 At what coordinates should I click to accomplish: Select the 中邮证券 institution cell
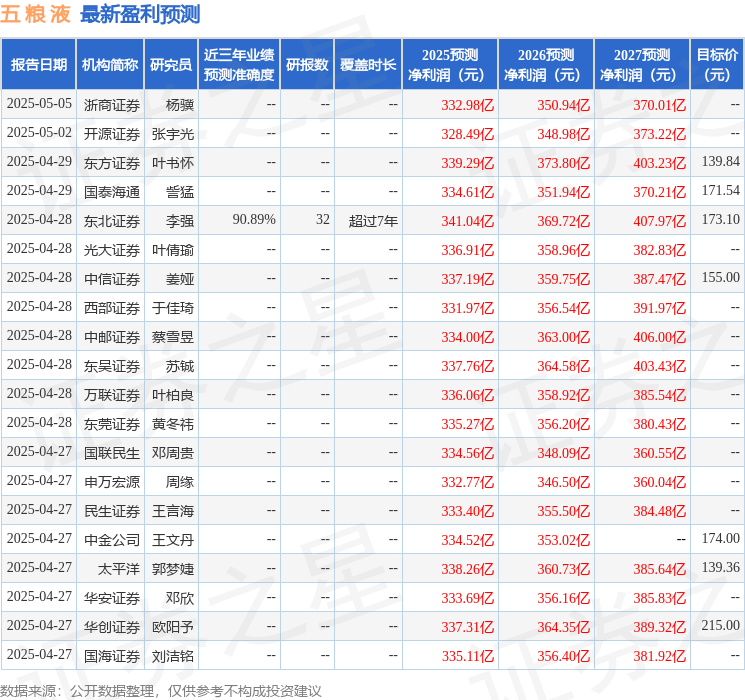(x=112, y=336)
